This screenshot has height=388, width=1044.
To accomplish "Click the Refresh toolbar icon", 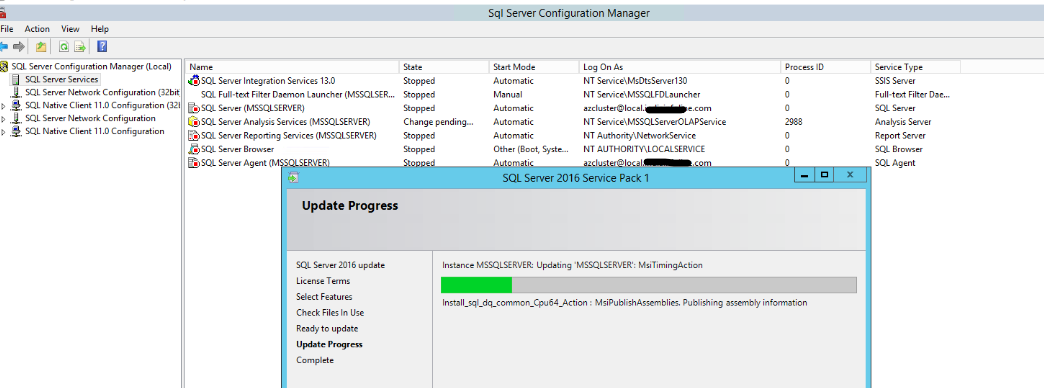I will [64, 47].
